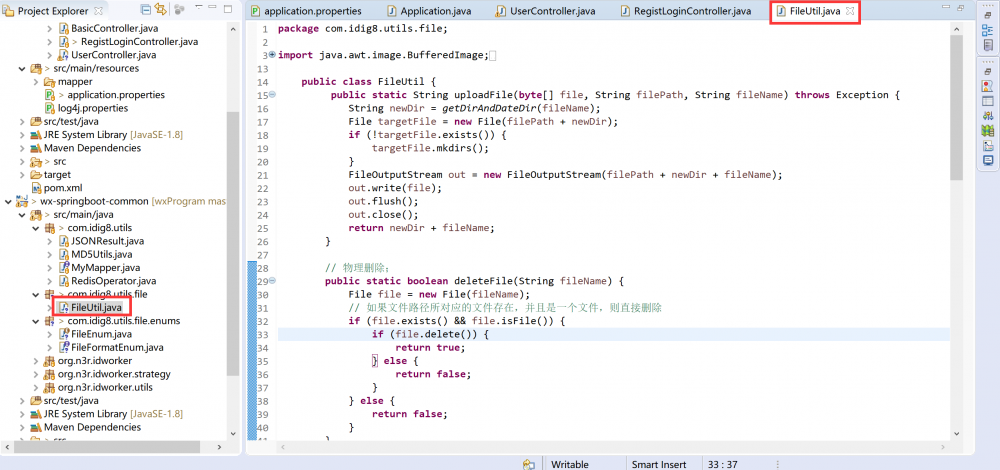Collapse uploadFile method fold at line 15
This screenshot has height=470, width=1000.
pyautogui.click(x=272, y=94)
